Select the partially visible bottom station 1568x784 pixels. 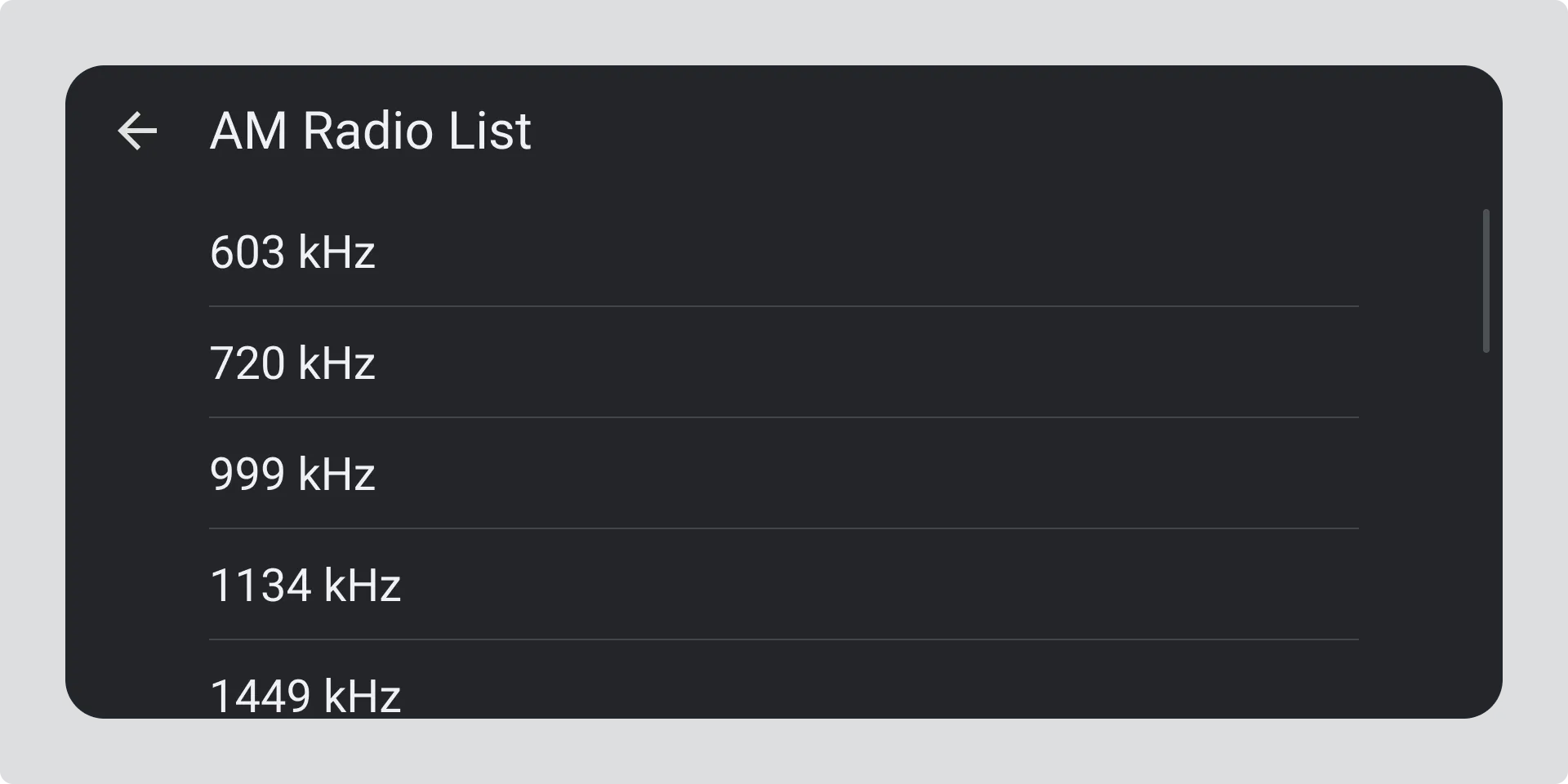click(305, 696)
